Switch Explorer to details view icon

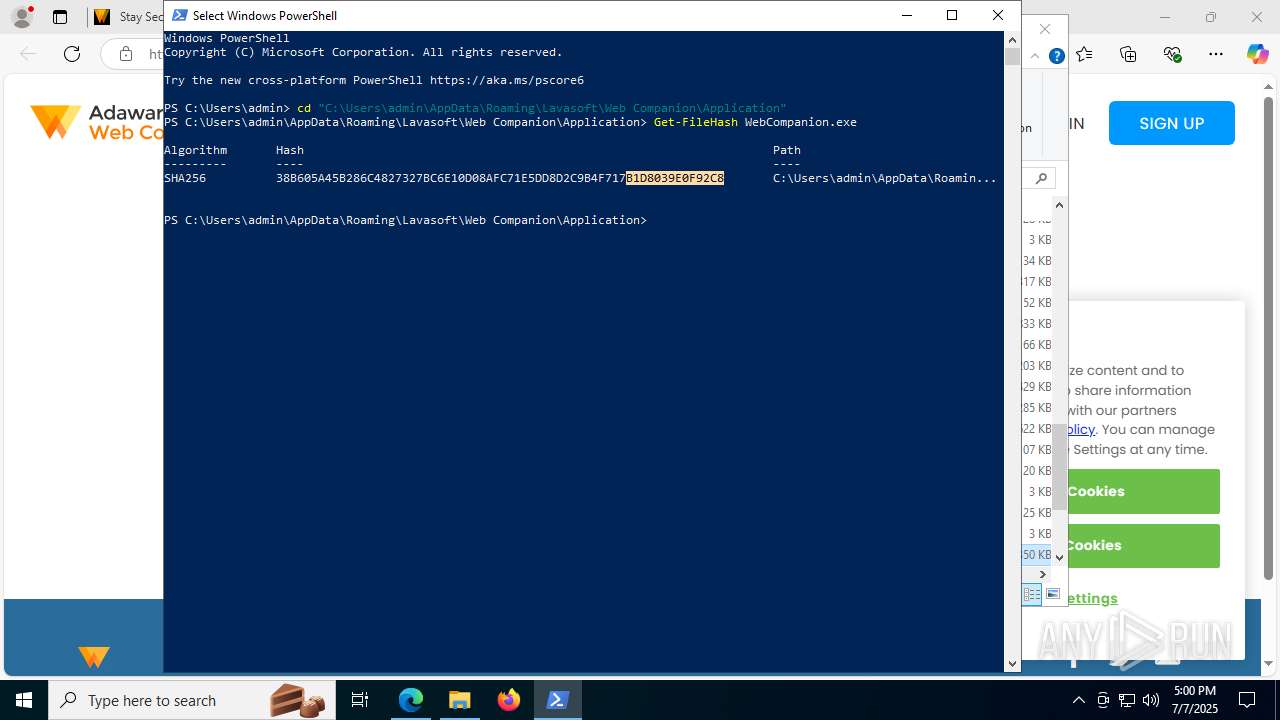[1031, 594]
